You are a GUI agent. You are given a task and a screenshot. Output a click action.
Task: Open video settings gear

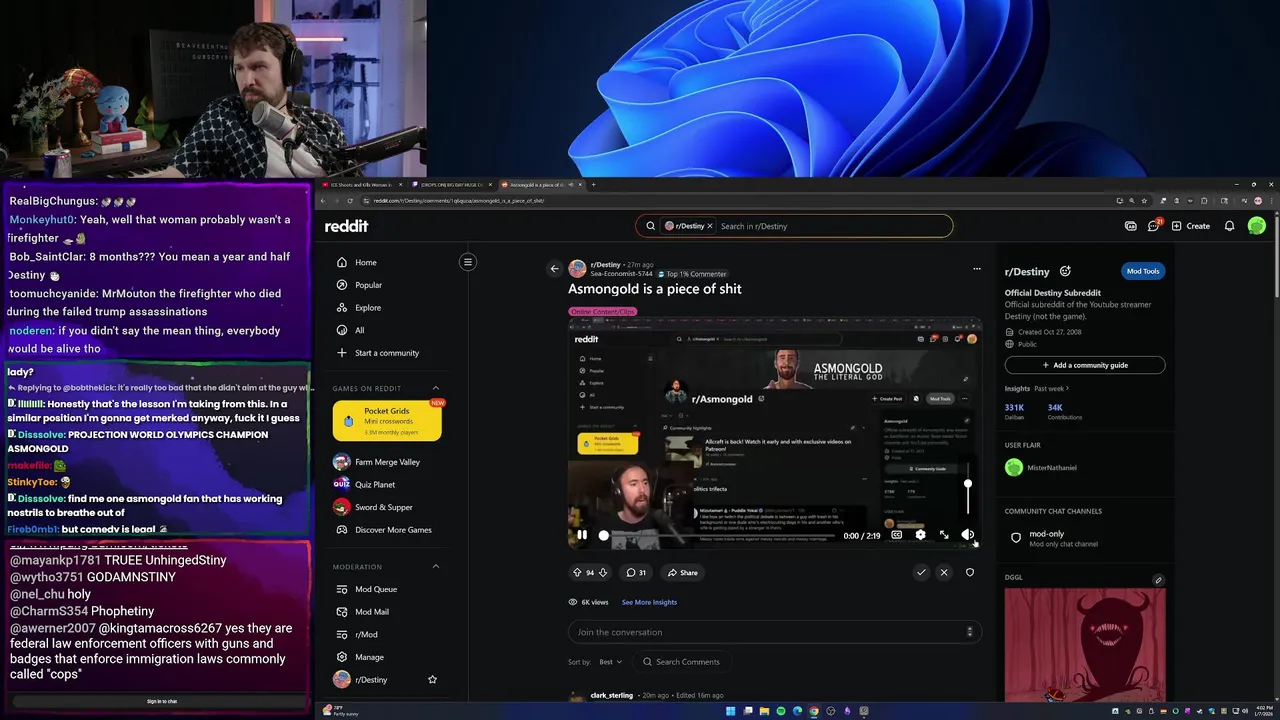920,535
